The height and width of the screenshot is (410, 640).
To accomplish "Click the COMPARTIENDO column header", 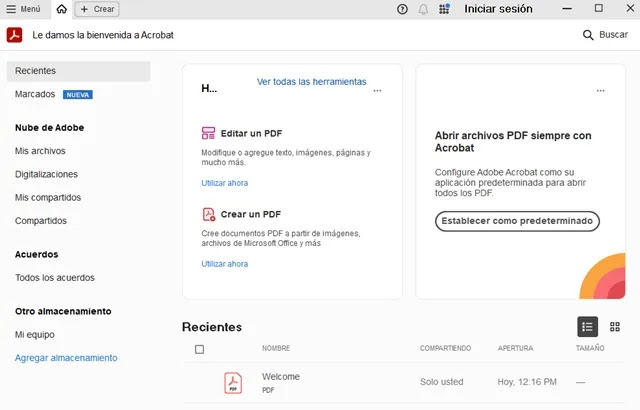I will [x=445, y=348].
